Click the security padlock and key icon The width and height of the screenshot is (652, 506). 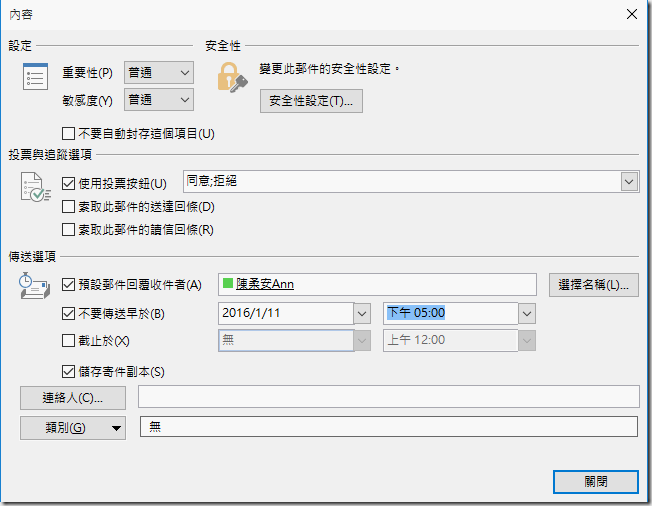tap(231, 79)
